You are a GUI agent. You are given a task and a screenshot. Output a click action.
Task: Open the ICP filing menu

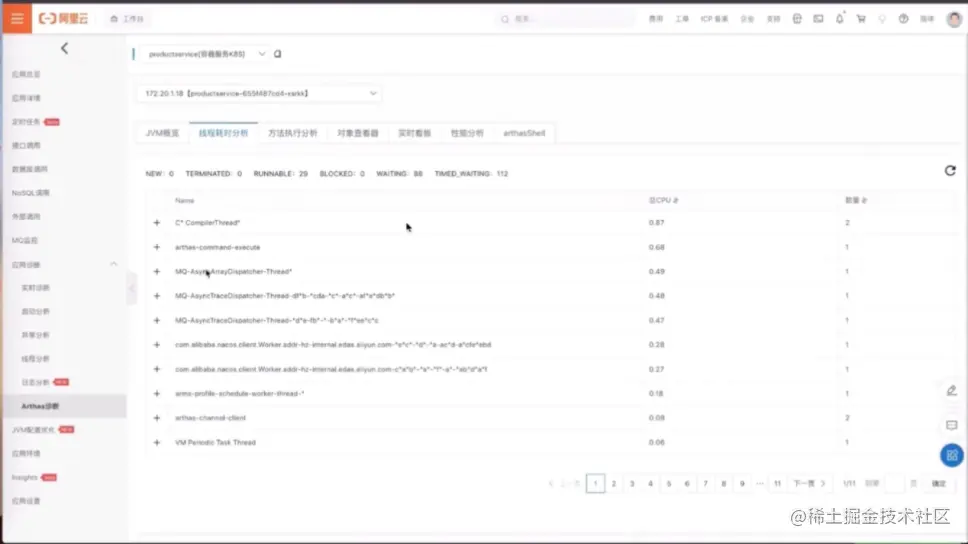pyautogui.click(x=714, y=19)
